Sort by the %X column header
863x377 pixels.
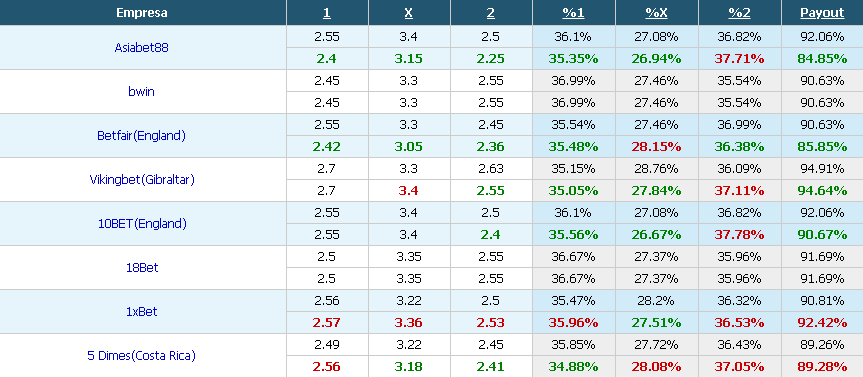656,13
